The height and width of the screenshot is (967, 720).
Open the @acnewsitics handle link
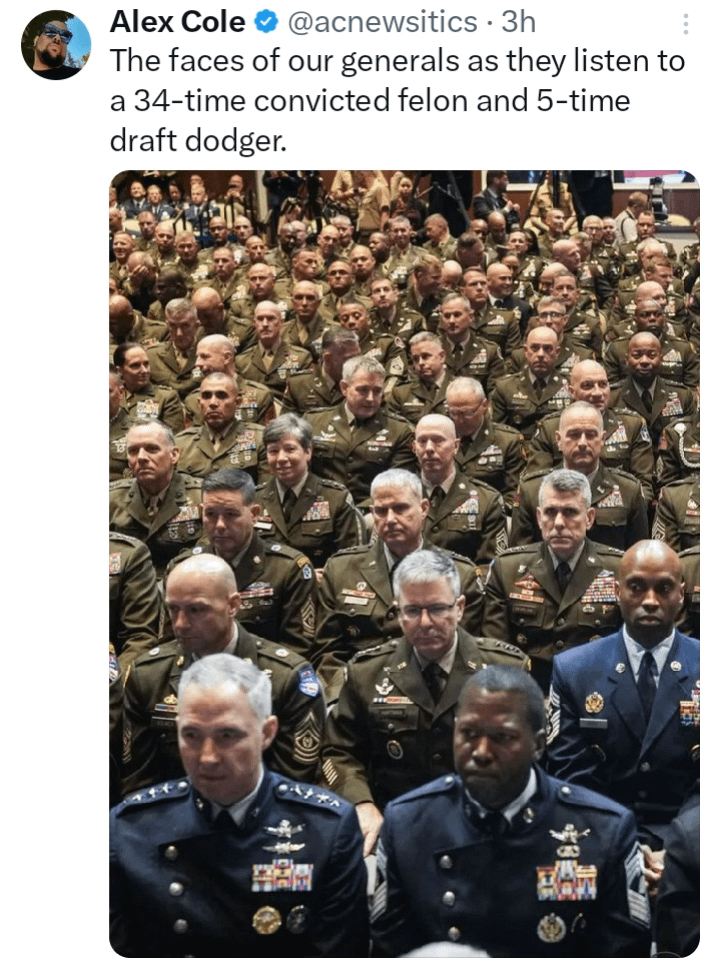(382, 23)
